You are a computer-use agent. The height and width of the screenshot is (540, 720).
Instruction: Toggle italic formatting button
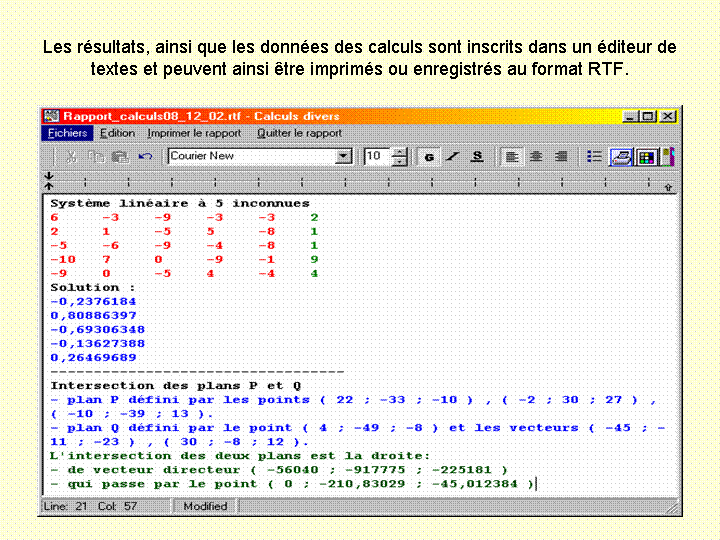click(x=453, y=157)
